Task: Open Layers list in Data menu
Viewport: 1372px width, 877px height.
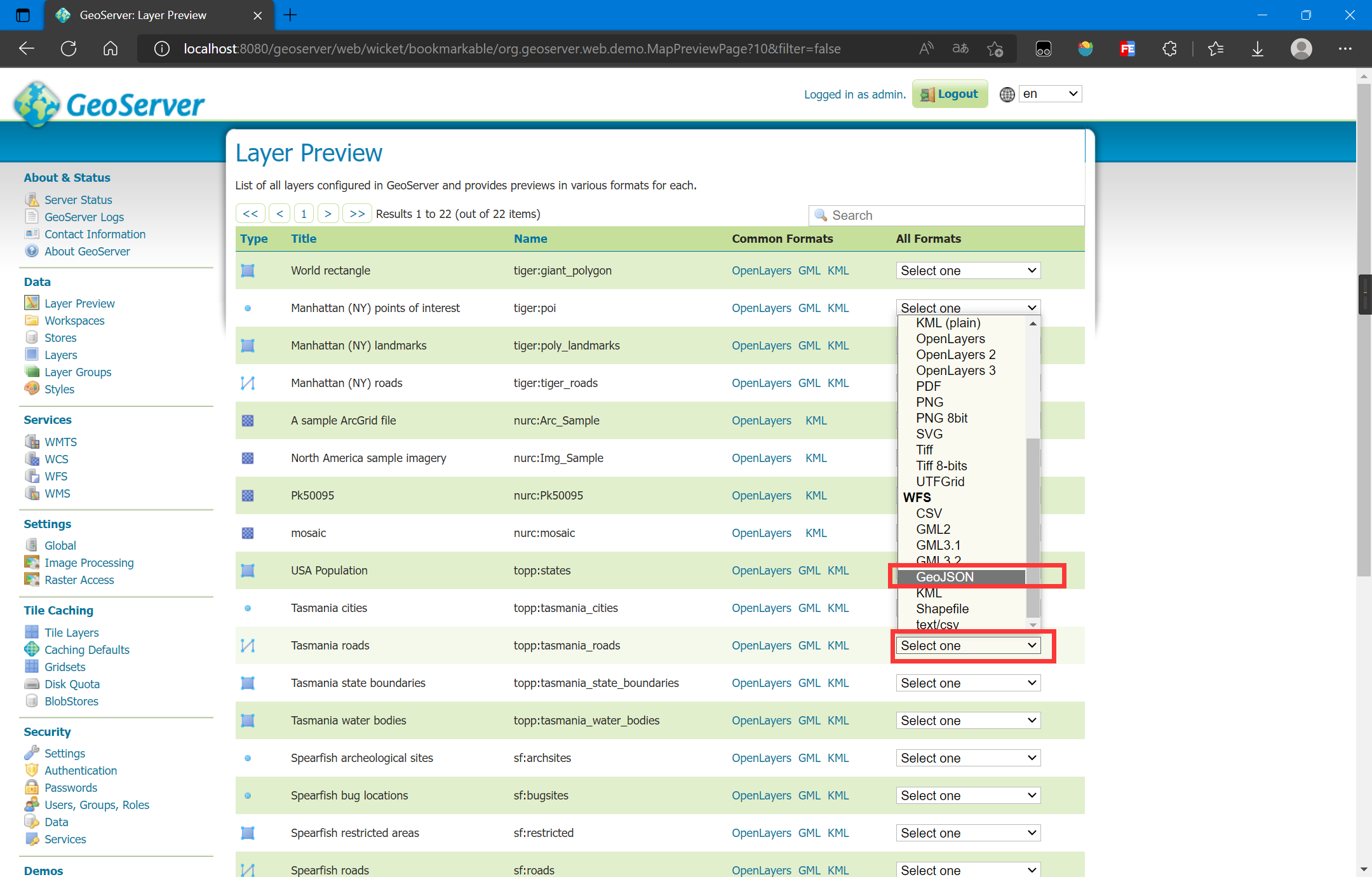Action: point(61,355)
